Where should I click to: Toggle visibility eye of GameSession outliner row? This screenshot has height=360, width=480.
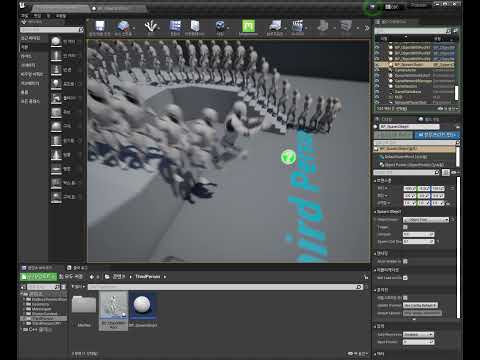tap(377, 86)
